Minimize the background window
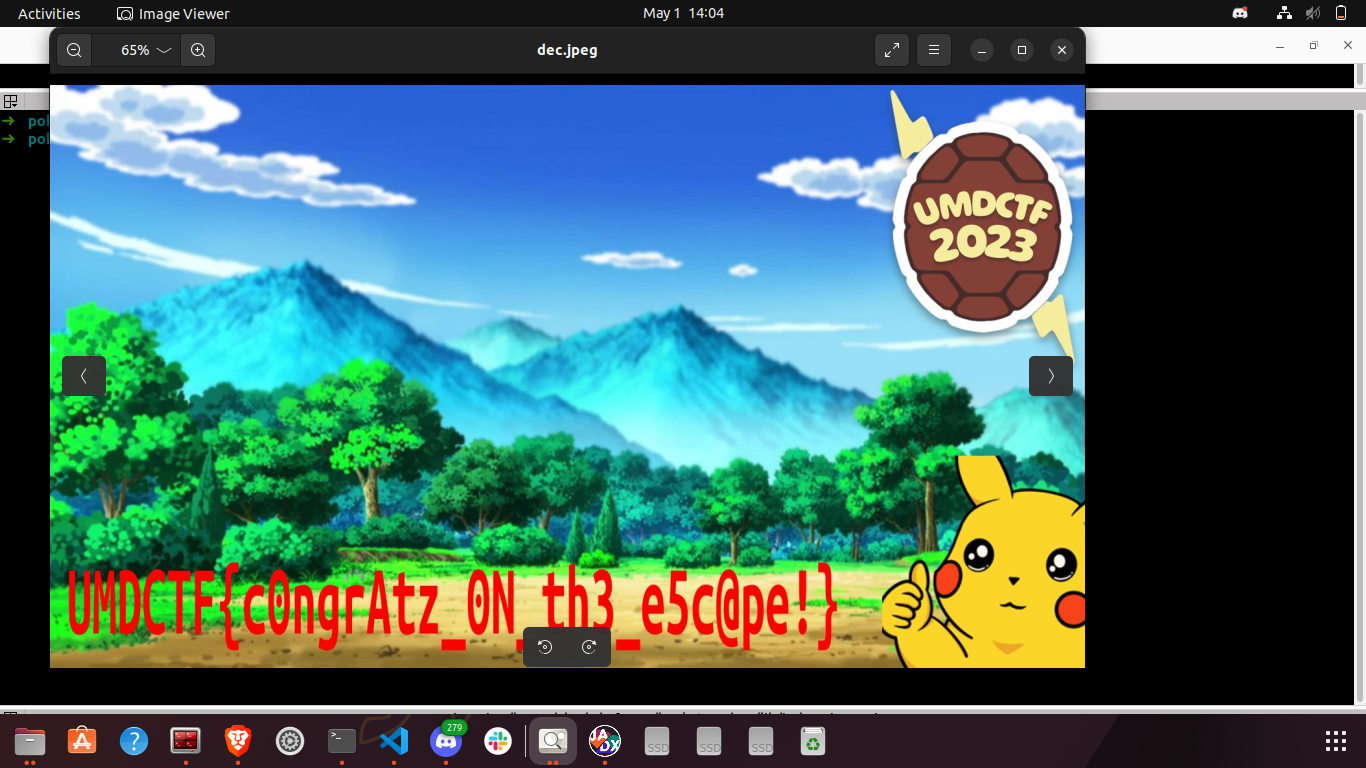The height and width of the screenshot is (768, 1366). 1280,46
